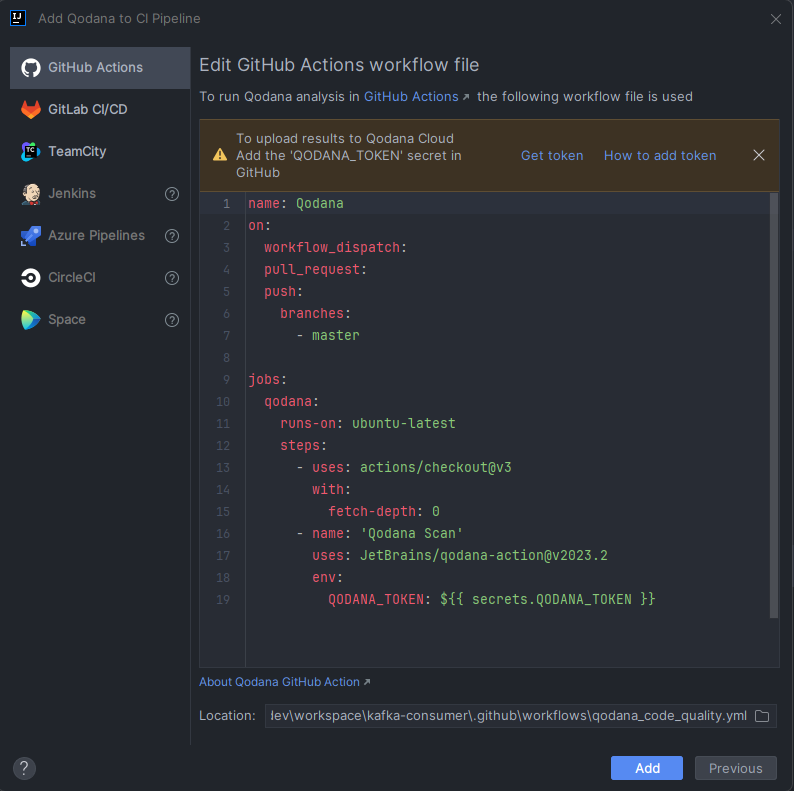Click the Add button
Screen dimensions: 794x791
(647, 768)
